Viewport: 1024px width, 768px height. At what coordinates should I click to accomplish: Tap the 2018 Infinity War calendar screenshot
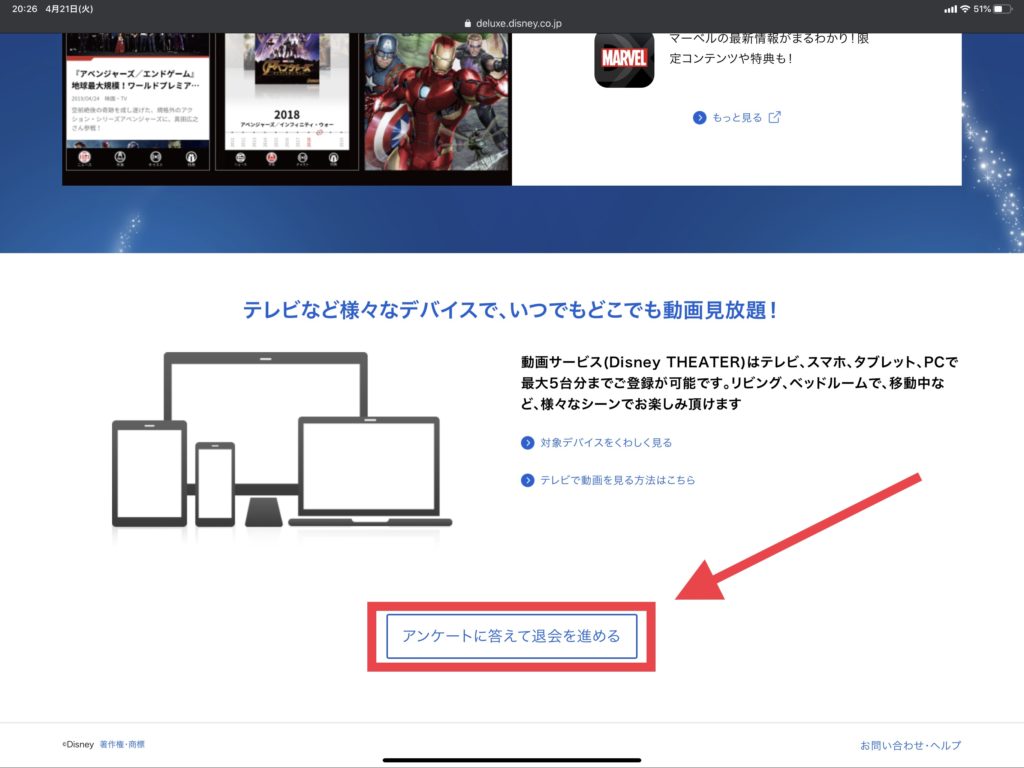[287, 102]
